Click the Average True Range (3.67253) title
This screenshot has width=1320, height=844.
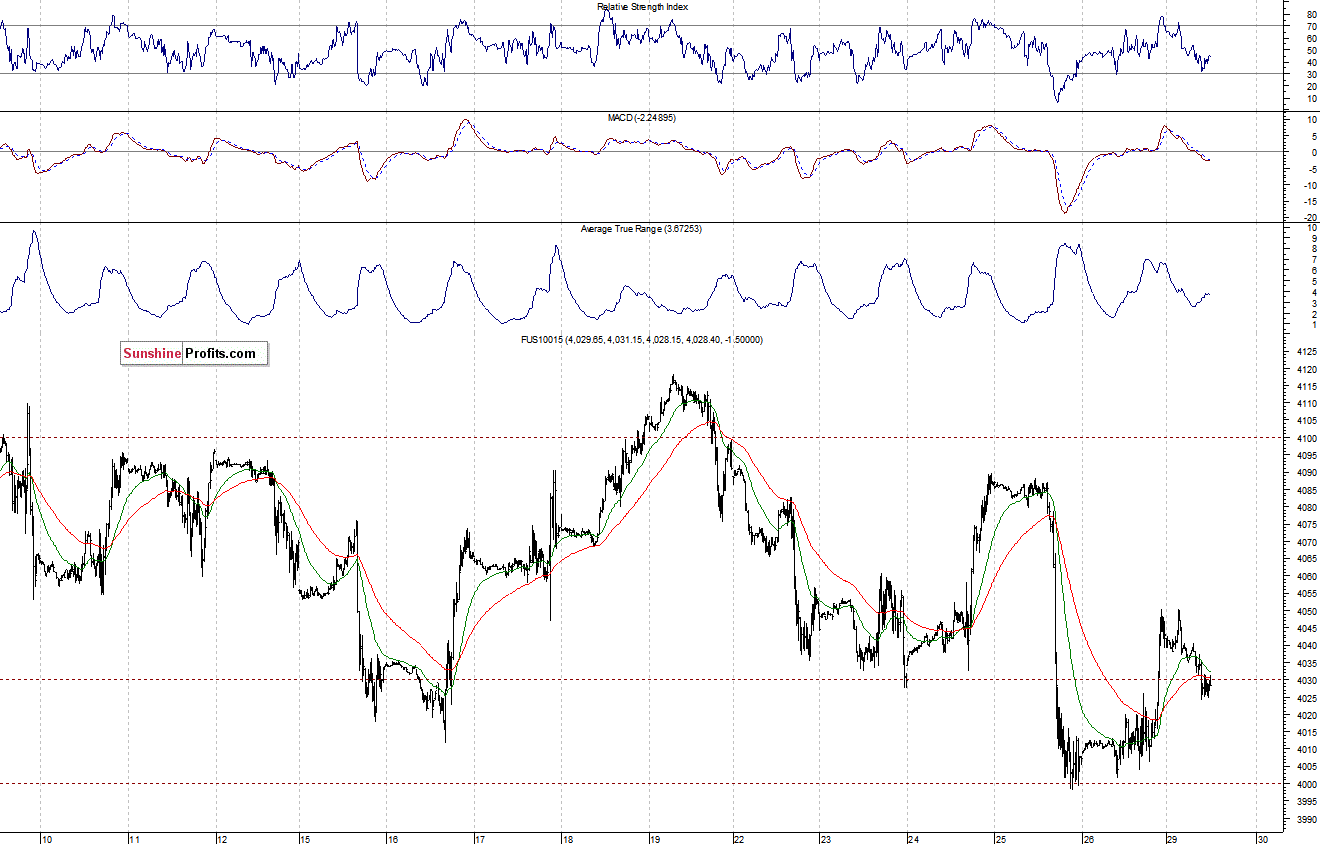click(642, 229)
